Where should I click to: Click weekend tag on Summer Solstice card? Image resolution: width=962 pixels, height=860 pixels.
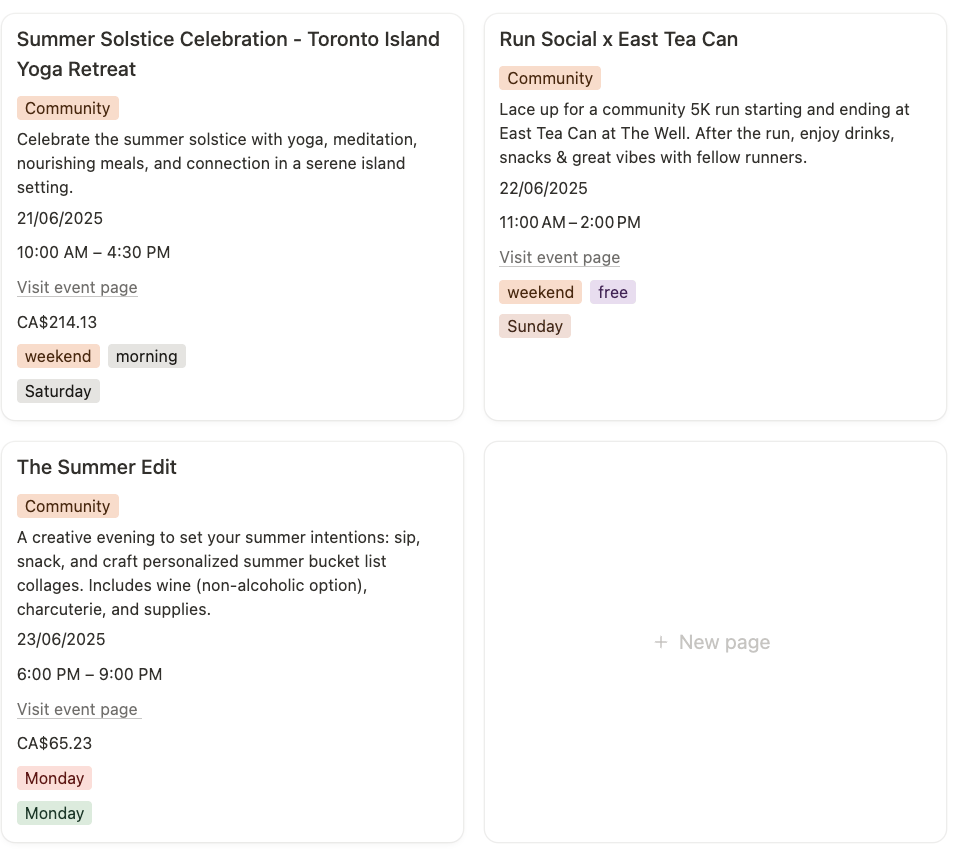pos(58,356)
